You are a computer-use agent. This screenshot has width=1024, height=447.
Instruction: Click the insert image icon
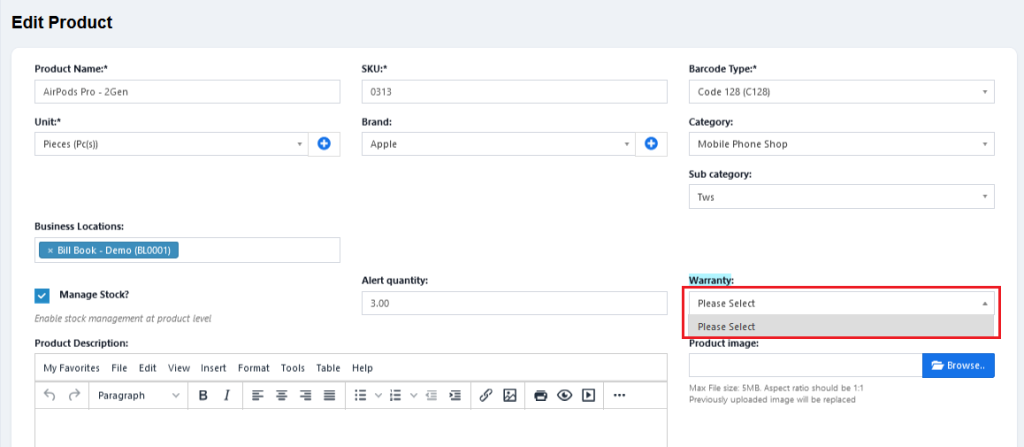tap(510, 395)
